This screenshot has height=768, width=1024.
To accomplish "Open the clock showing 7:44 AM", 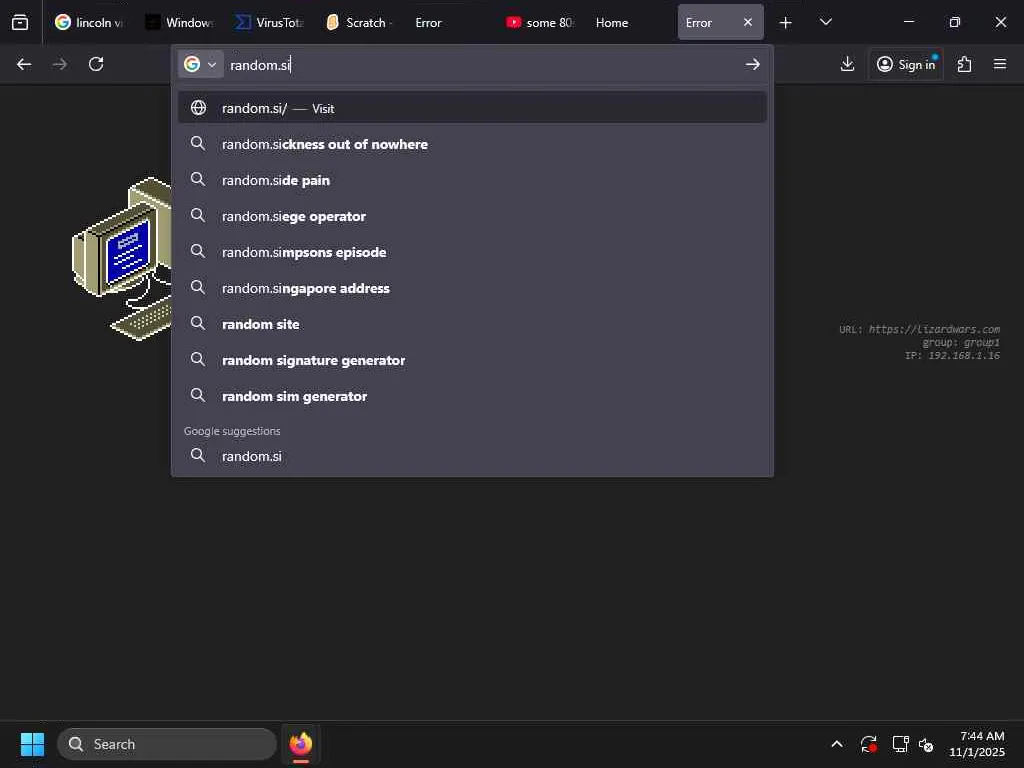I will pos(977,744).
